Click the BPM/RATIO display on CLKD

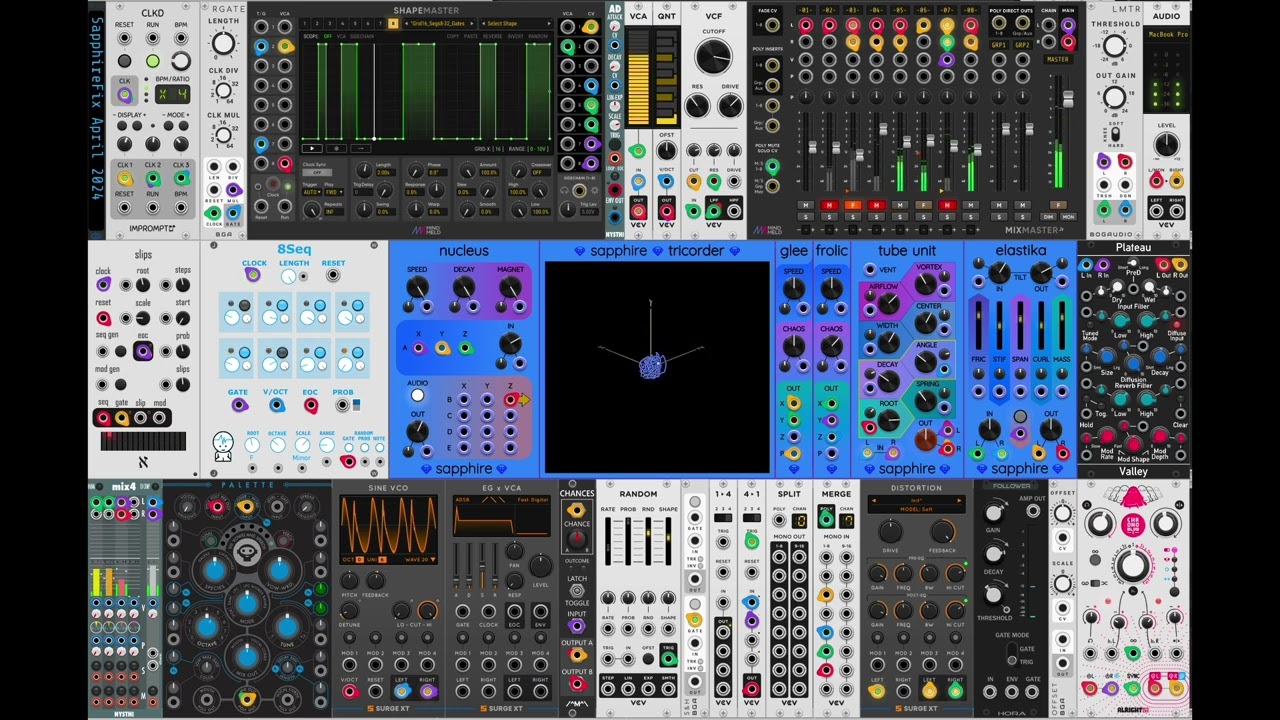click(174, 94)
